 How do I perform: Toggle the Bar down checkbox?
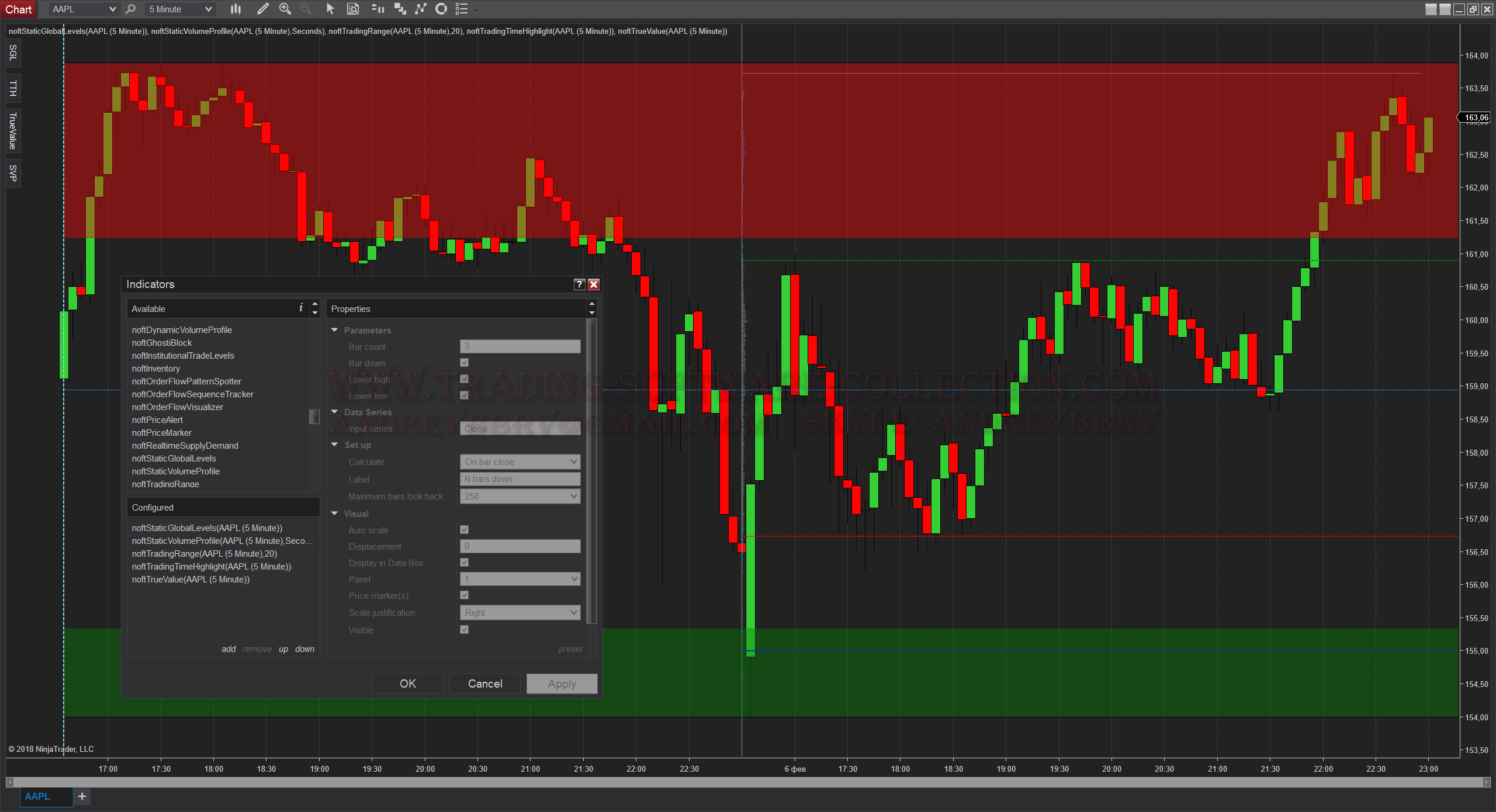tap(465, 363)
